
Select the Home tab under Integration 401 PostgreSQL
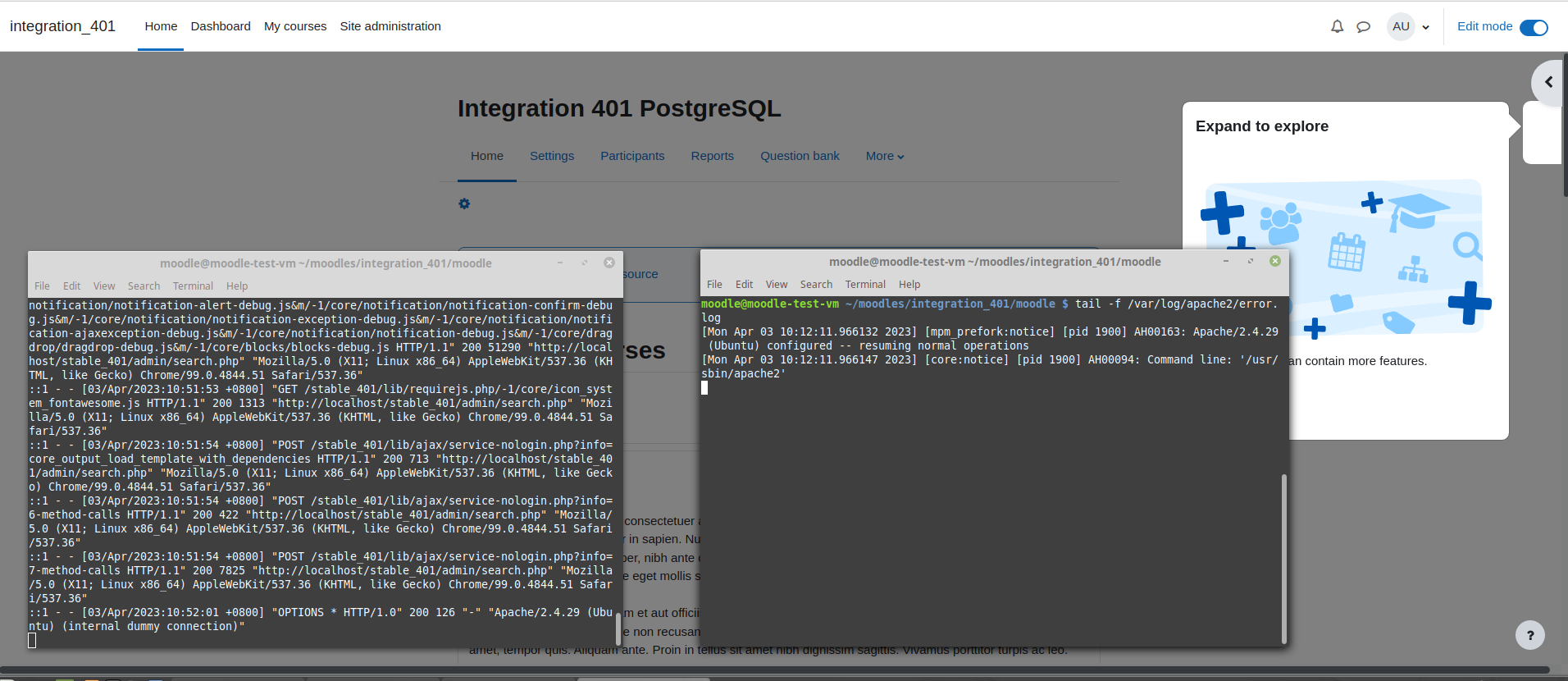tap(487, 156)
